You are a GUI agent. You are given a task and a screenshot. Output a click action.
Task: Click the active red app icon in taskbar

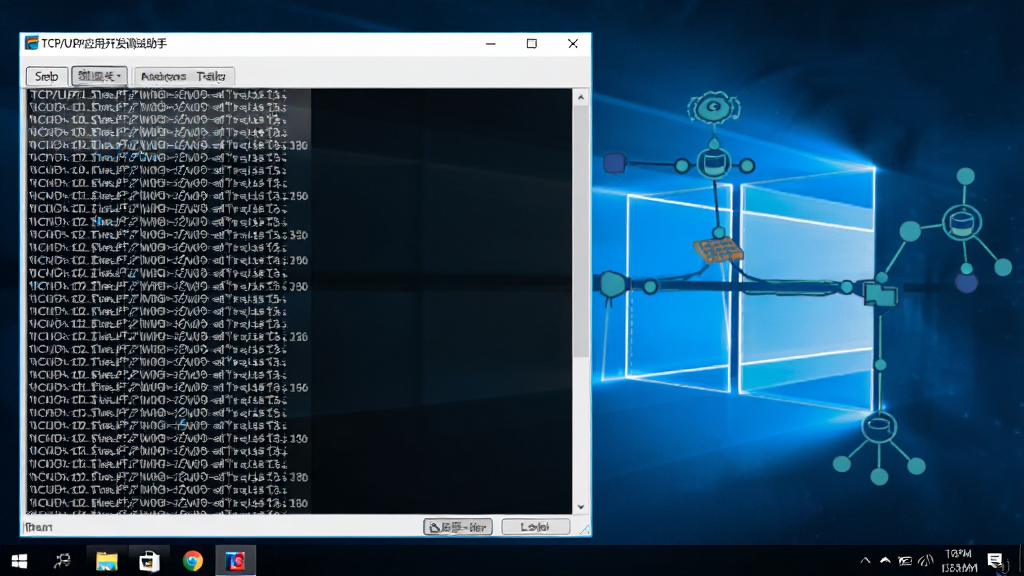click(236, 561)
